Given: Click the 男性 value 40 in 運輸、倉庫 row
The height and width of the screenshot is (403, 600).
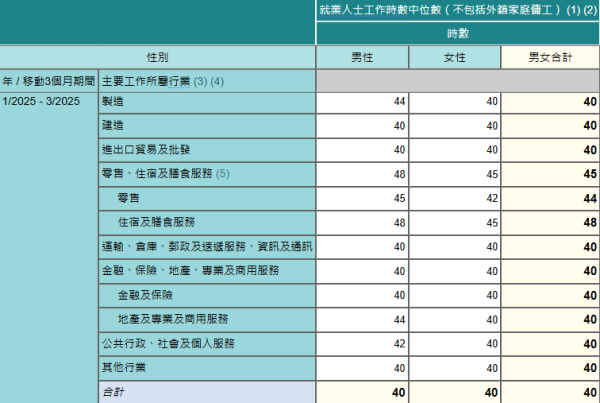Looking at the screenshot, I should [362, 247].
